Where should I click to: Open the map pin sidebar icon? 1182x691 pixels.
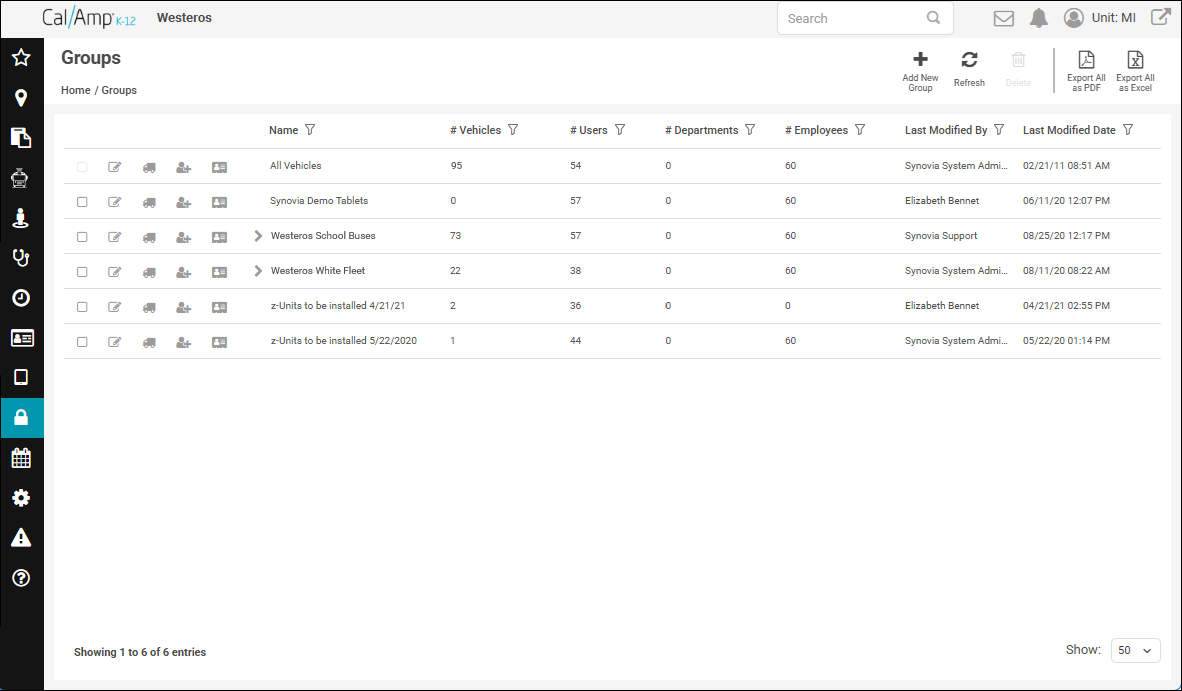[x=21, y=98]
